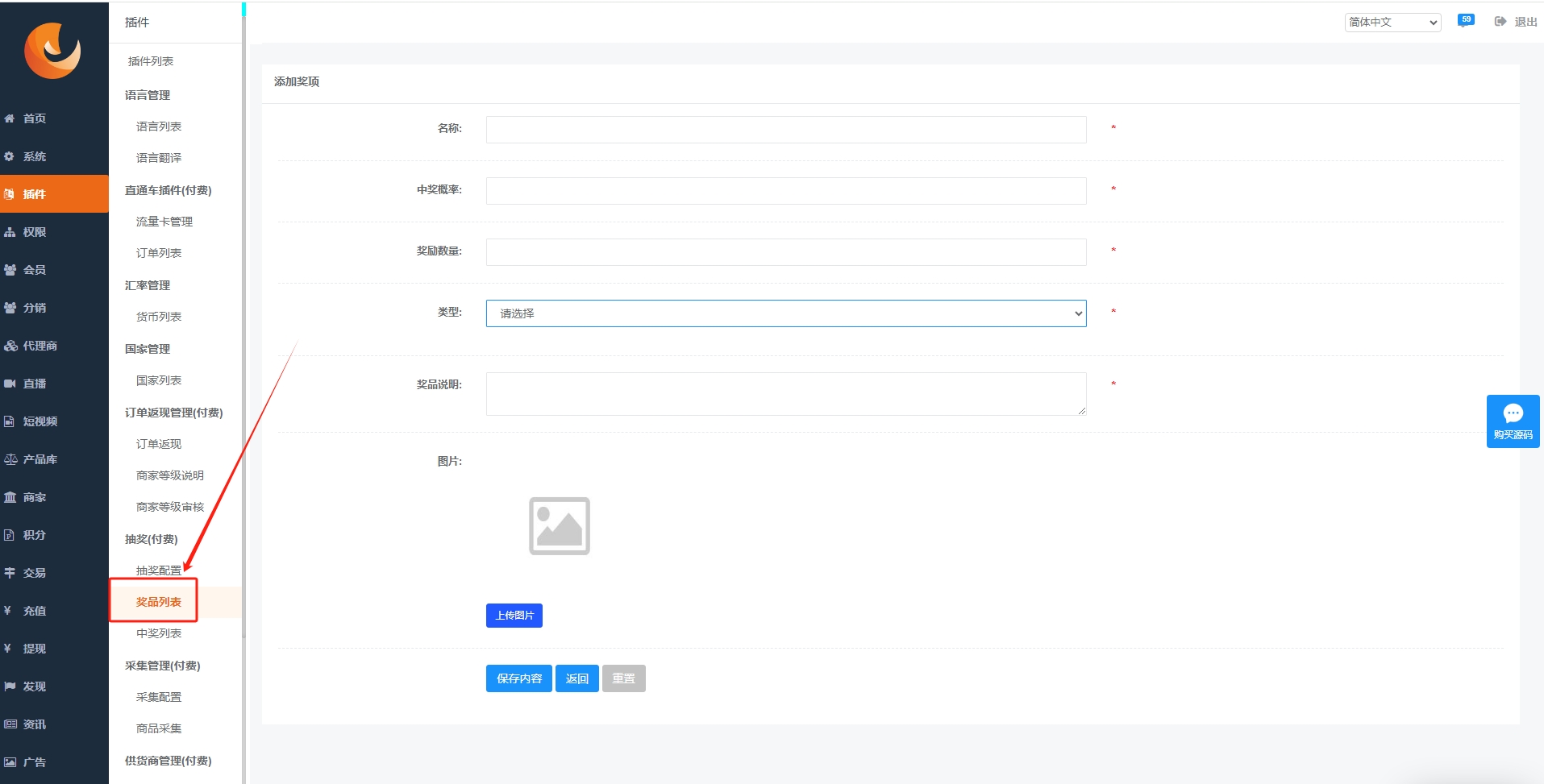Click the 上传图片 button
The width and height of the screenshot is (1544, 784).
tap(514, 616)
